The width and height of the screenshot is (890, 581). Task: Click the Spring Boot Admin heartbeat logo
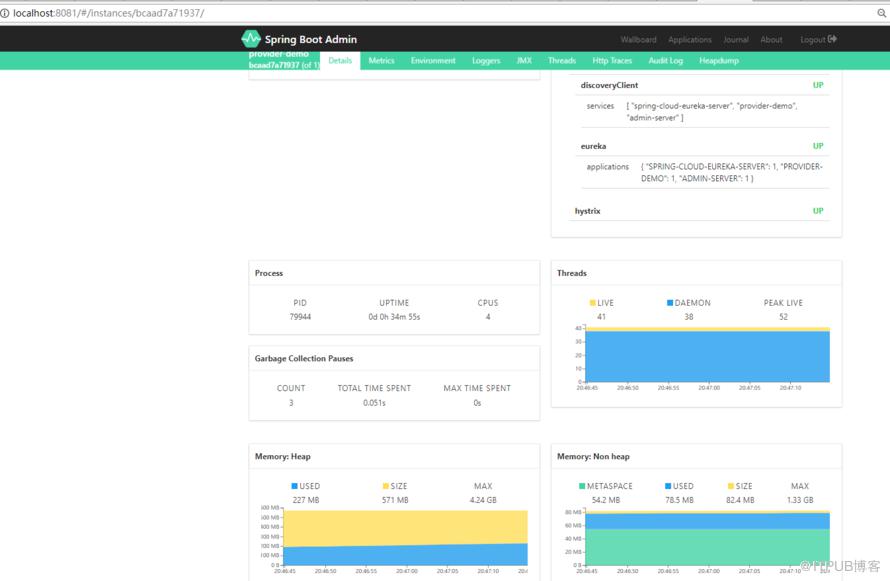[251, 39]
